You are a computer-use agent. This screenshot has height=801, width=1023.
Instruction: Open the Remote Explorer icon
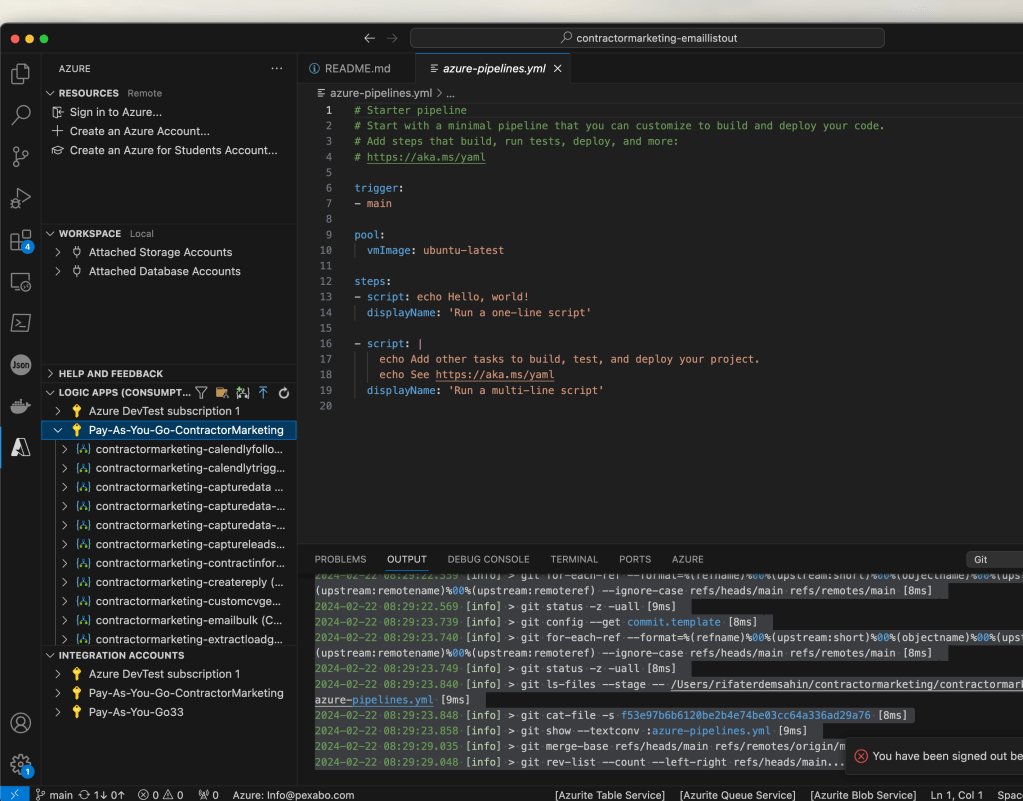(20, 282)
